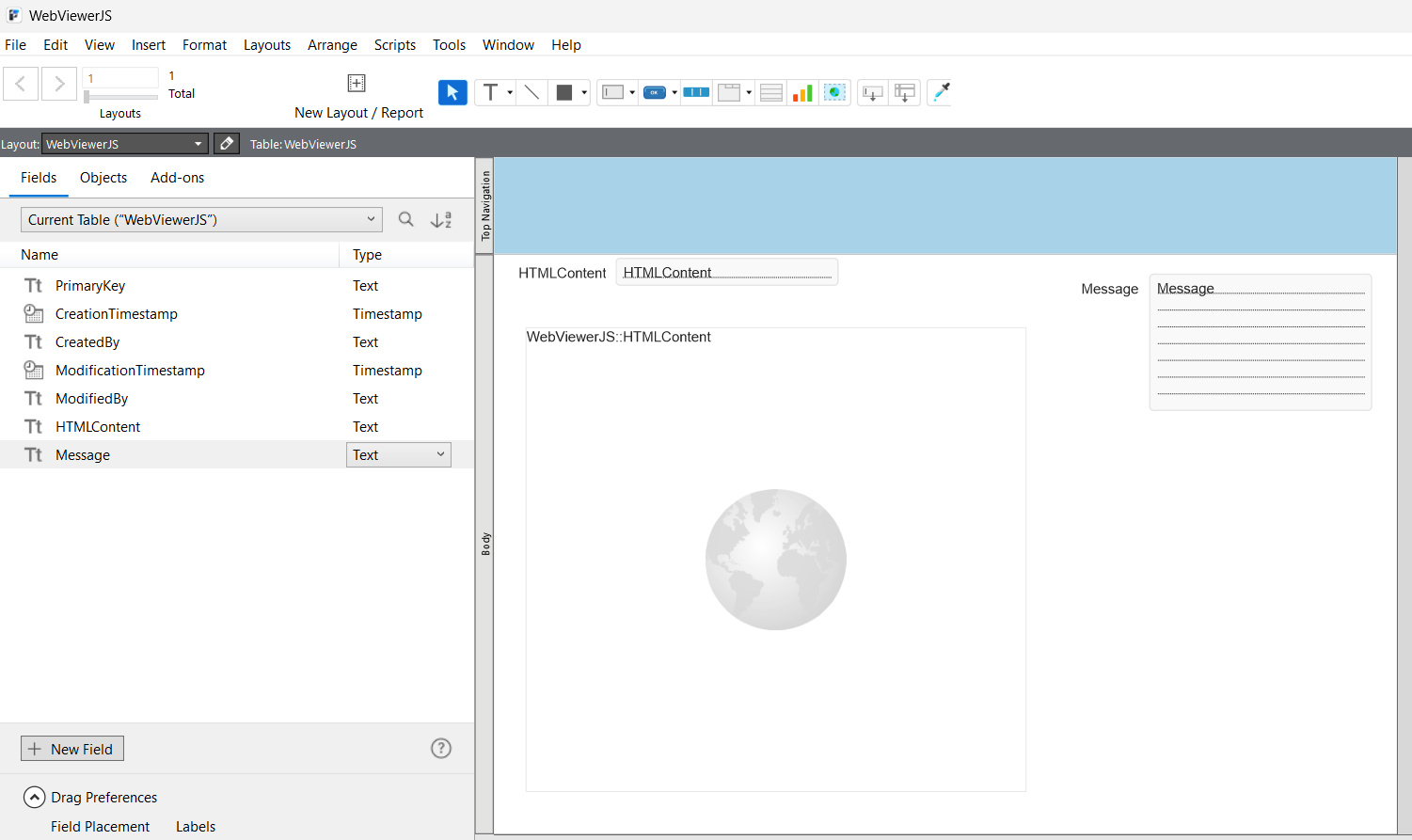Image resolution: width=1412 pixels, height=840 pixels.
Task: Select the Rectangle shape tool
Action: (564, 92)
